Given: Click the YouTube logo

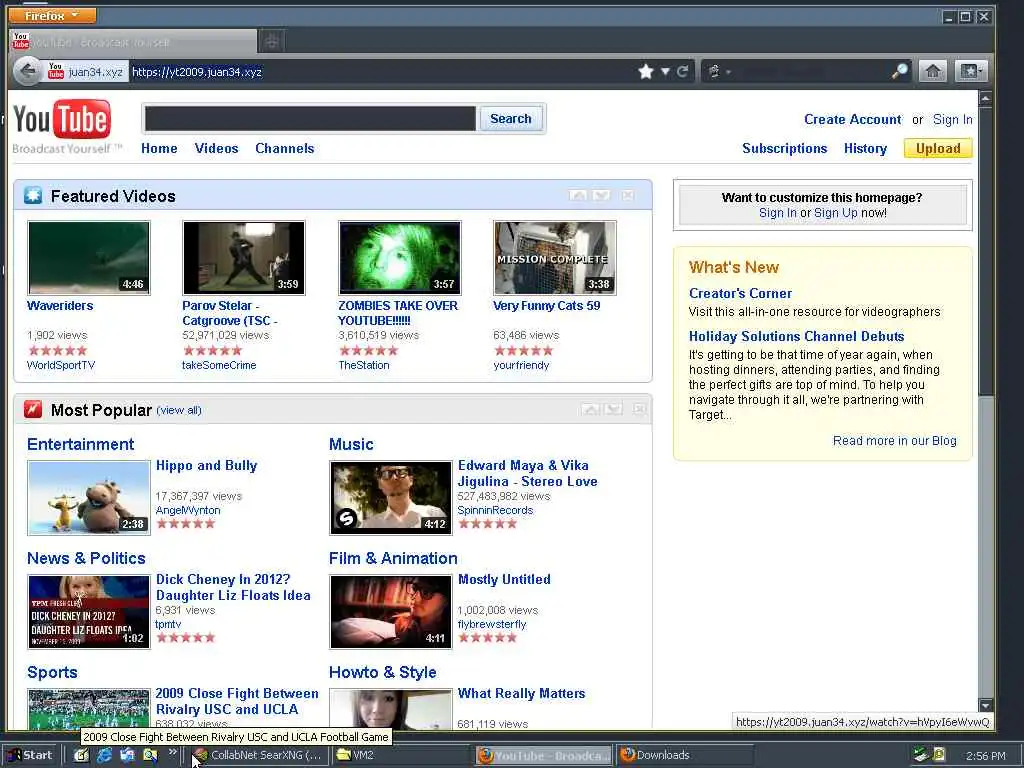Looking at the screenshot, I should (62, 120).
